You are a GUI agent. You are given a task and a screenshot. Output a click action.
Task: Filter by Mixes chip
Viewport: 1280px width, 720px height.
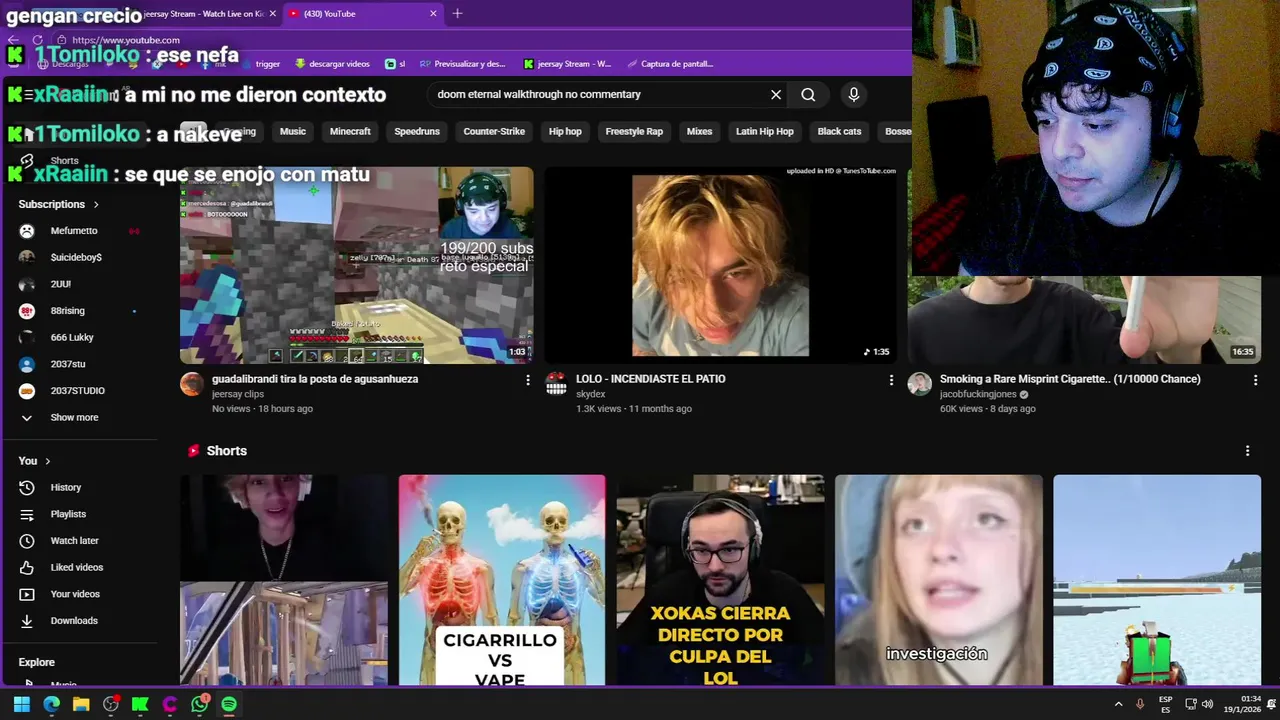tap(699, 131)
